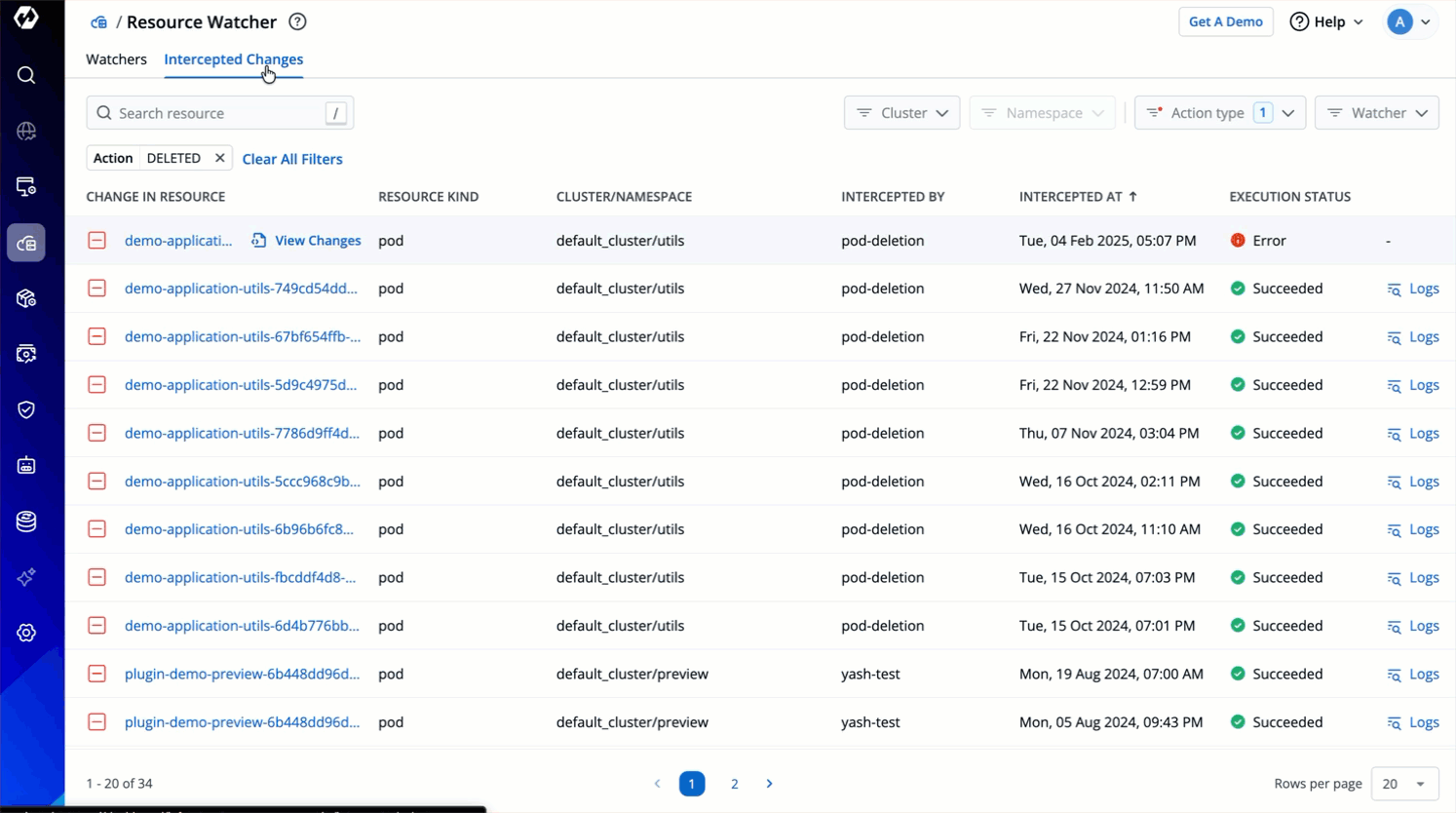Open the globe icon in the sidebar
Viewport: 1456px width, 813px height.
click(26, 131)
